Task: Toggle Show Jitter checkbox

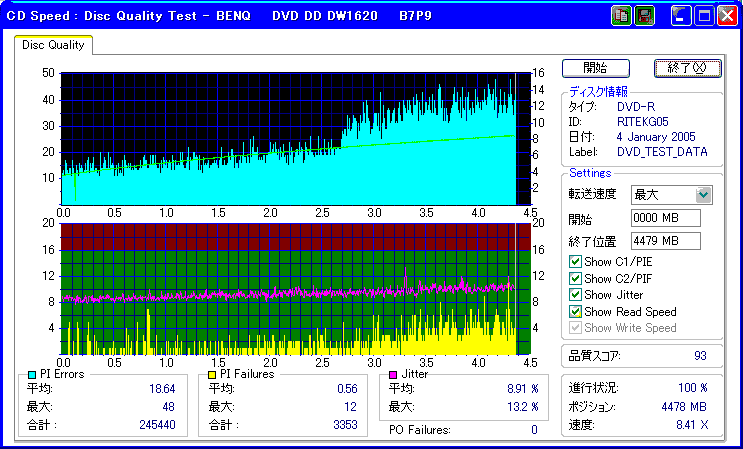Action: (575, 295)
